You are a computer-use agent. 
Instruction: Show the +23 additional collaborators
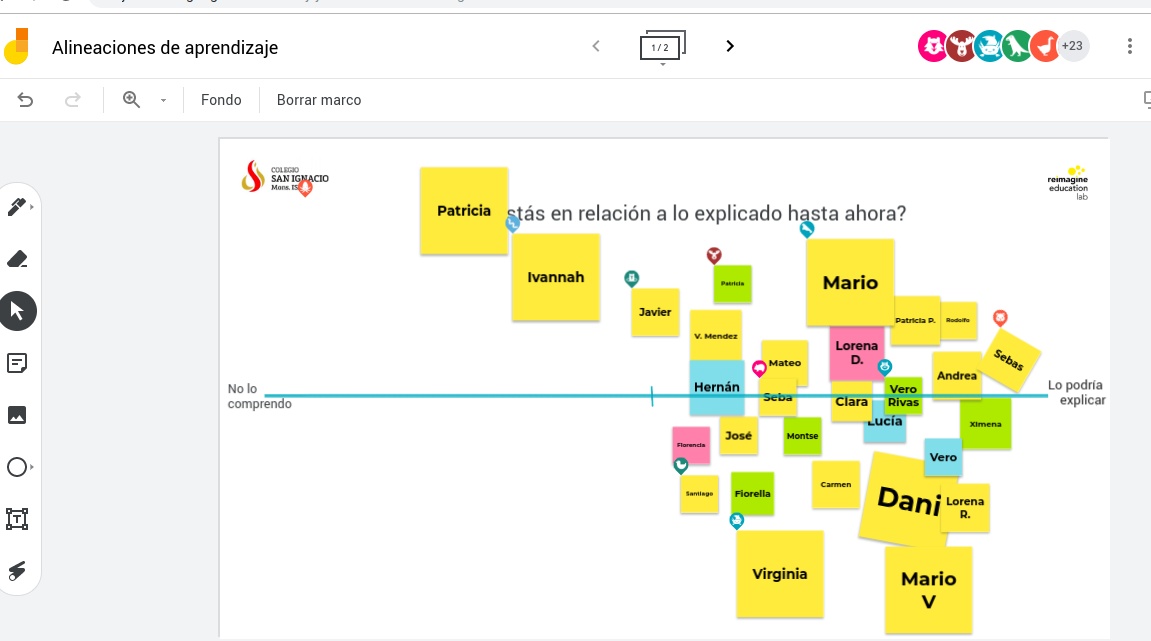(1072, 46)
